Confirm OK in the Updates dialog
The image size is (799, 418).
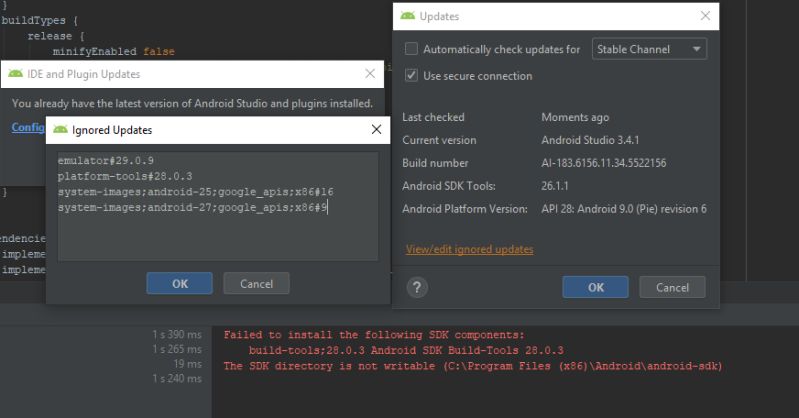(595, 287)
